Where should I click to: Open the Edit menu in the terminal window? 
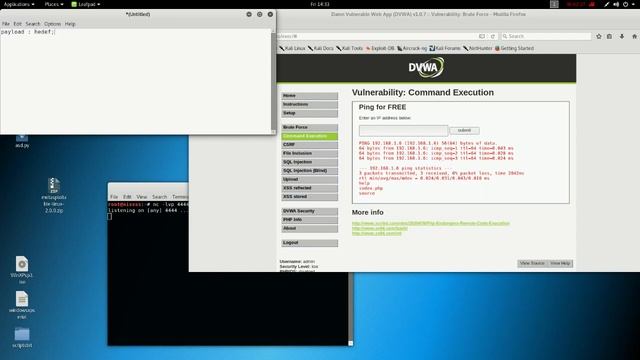coord(127,197)
